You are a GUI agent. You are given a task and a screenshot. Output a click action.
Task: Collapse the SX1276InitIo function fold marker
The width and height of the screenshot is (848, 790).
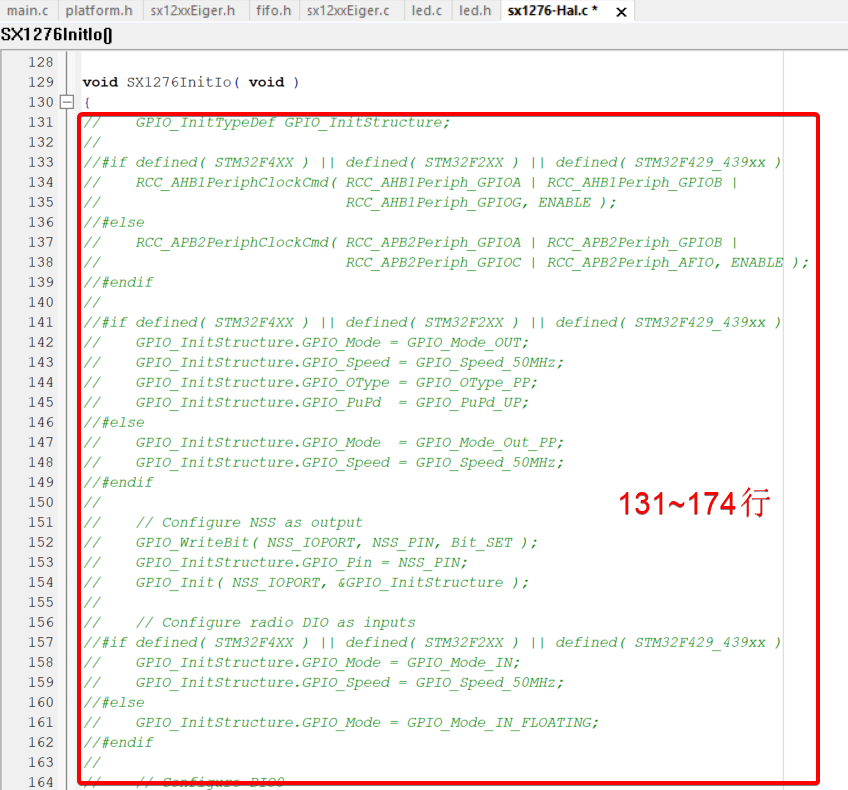click(x=67, y=102)
